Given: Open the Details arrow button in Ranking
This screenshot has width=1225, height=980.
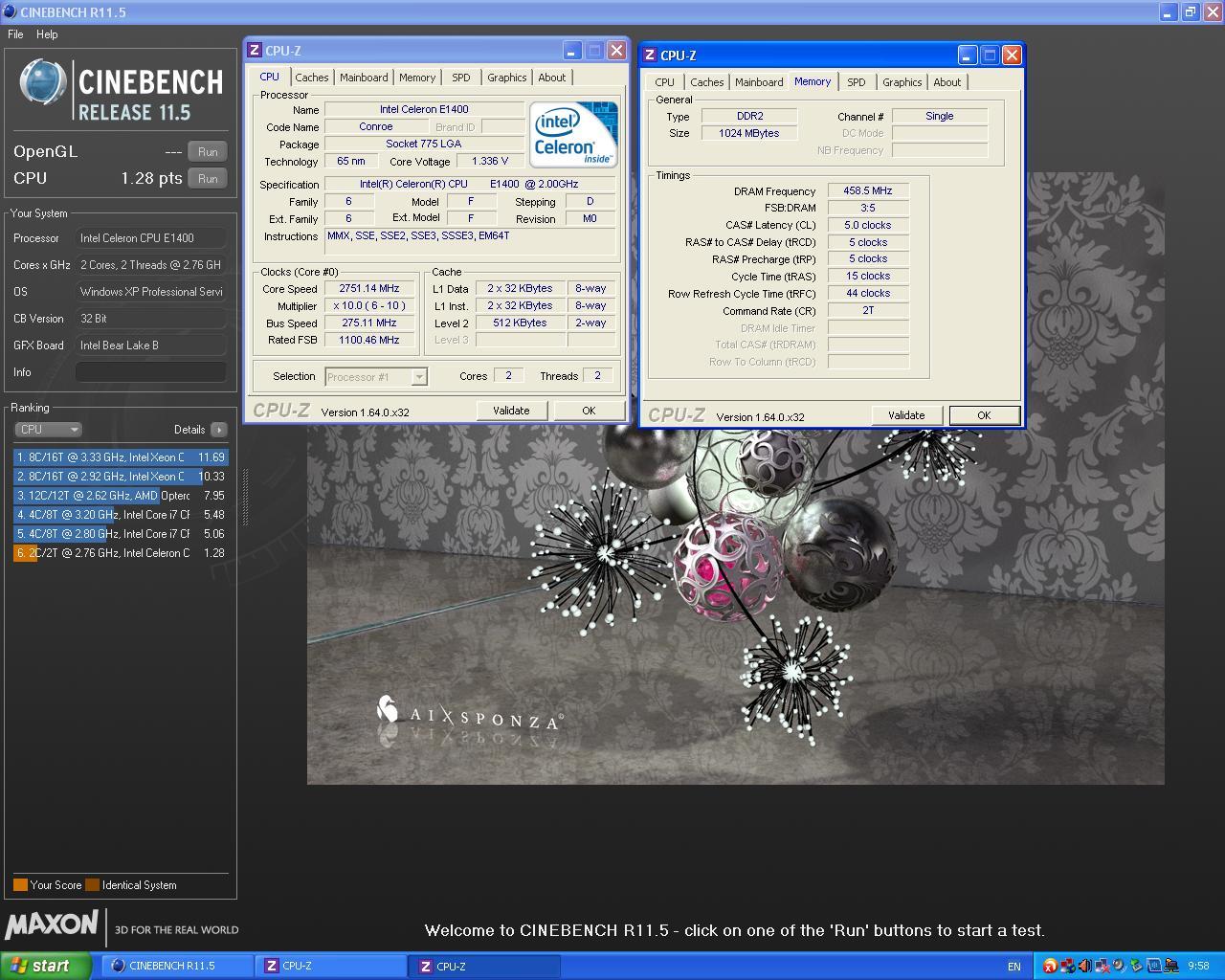Looking at the screenshot, I should pyautogui.click(x=219, y=430).
